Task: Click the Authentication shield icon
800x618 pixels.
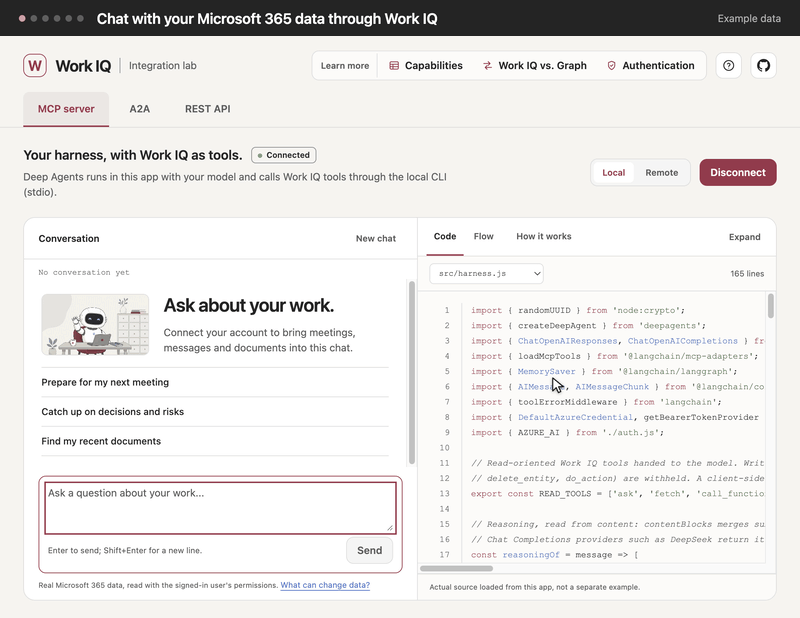Action: point(611,65)
